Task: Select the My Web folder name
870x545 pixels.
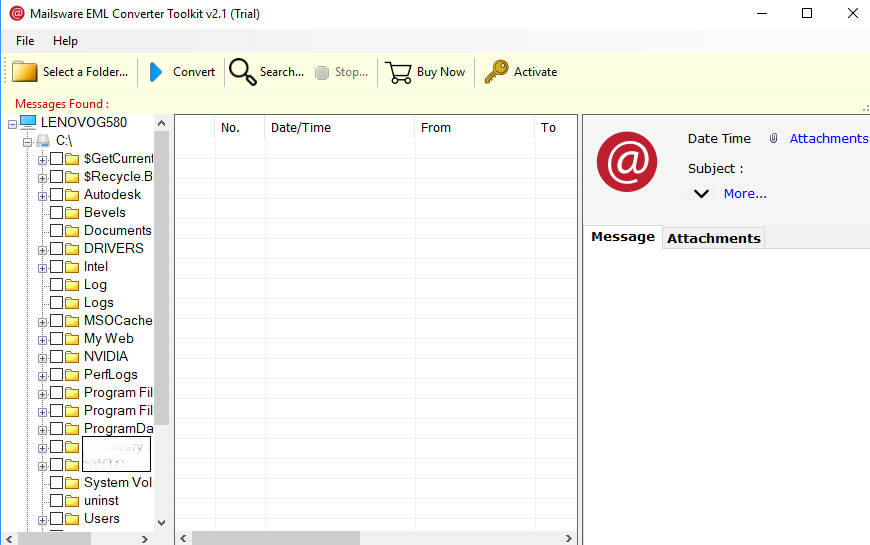Action: pos(109,339)
